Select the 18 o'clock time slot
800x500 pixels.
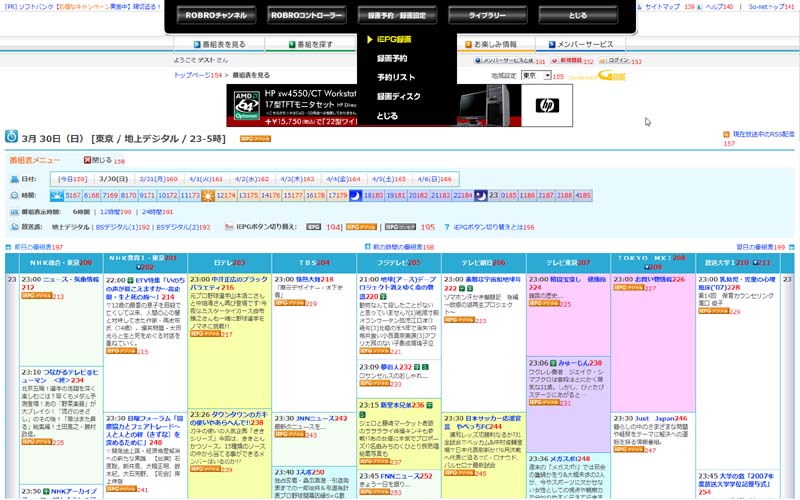(373, 195)
